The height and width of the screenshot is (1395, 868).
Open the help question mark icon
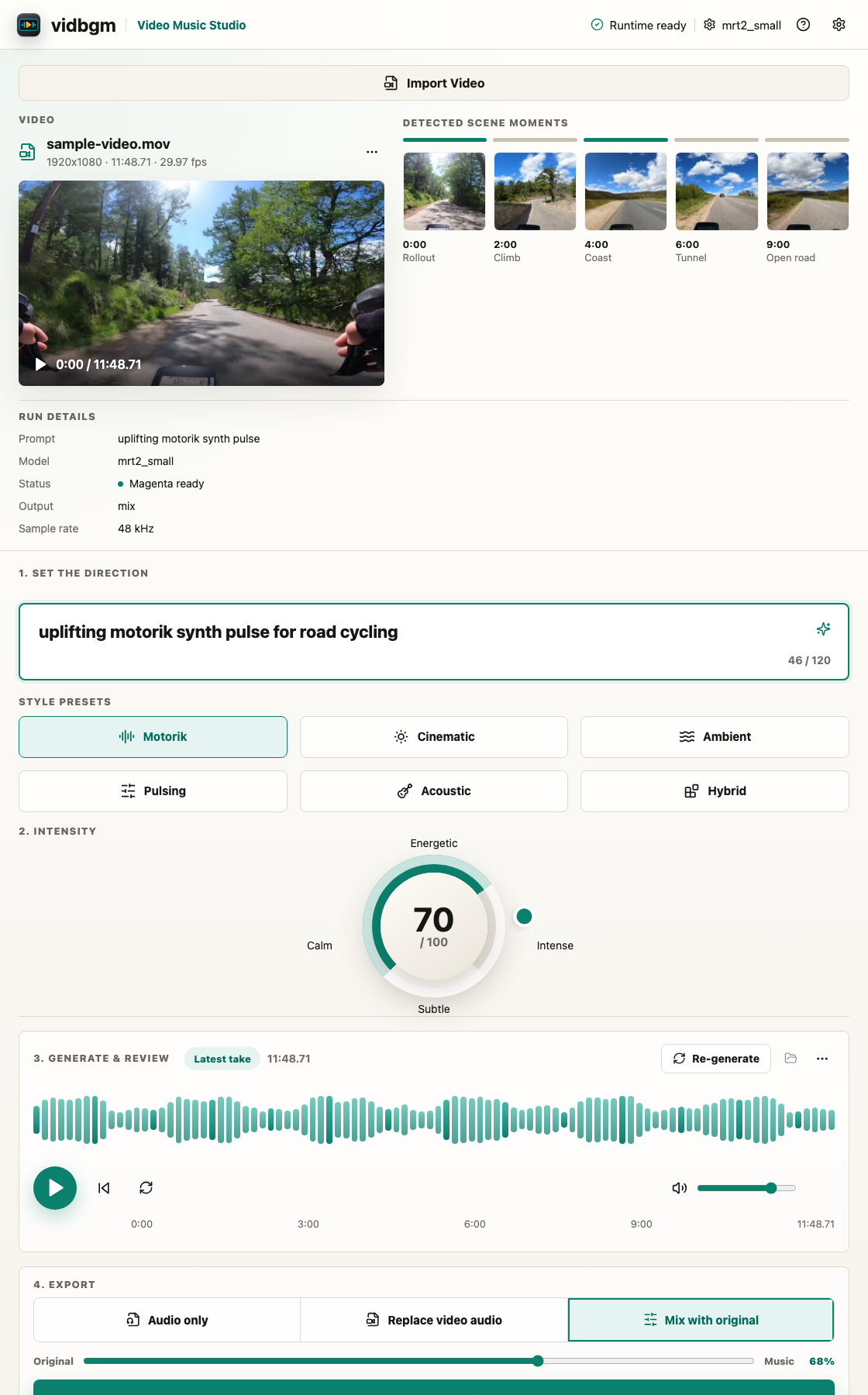804,25
